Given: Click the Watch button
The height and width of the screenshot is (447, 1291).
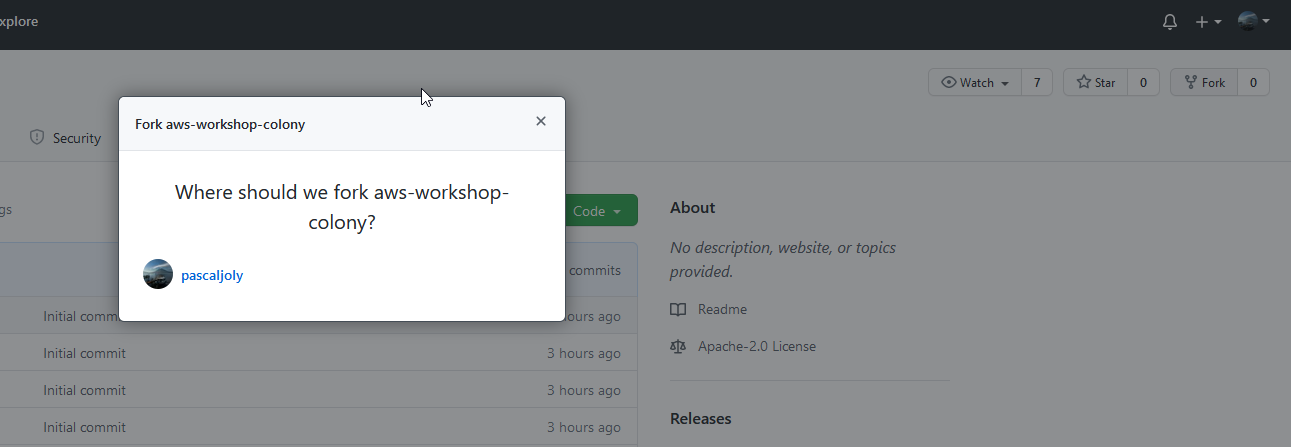Looking at the screenshot, I should click(x=975, y=82).
